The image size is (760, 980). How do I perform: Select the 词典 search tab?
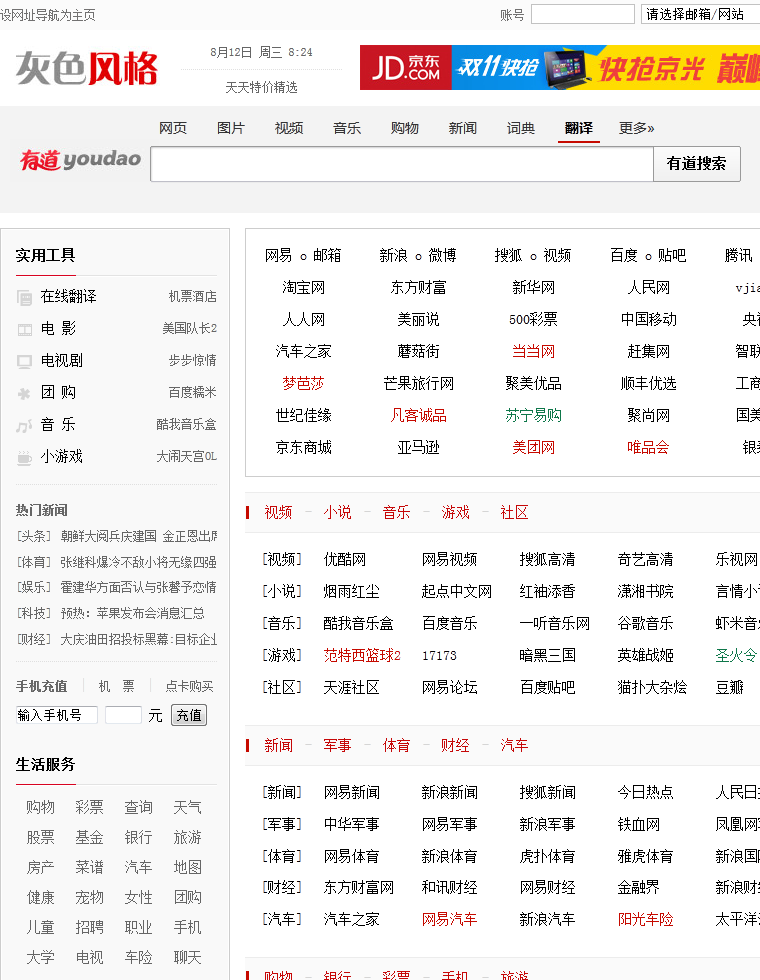point(521,128)
